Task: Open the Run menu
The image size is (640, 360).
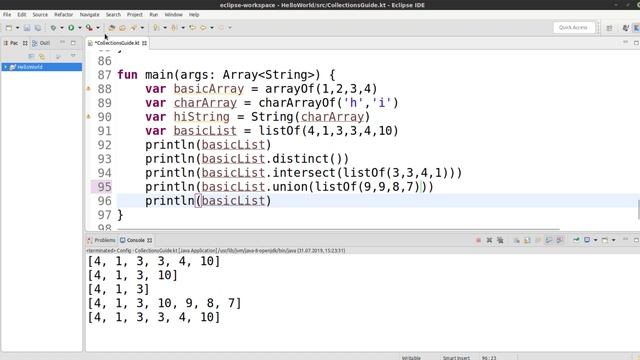Action: point(153,14)
